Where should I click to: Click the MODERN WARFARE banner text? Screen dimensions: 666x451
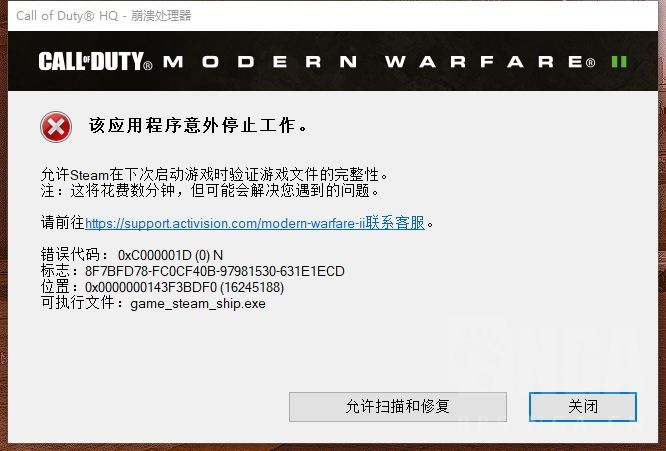[x=379, y=62]
